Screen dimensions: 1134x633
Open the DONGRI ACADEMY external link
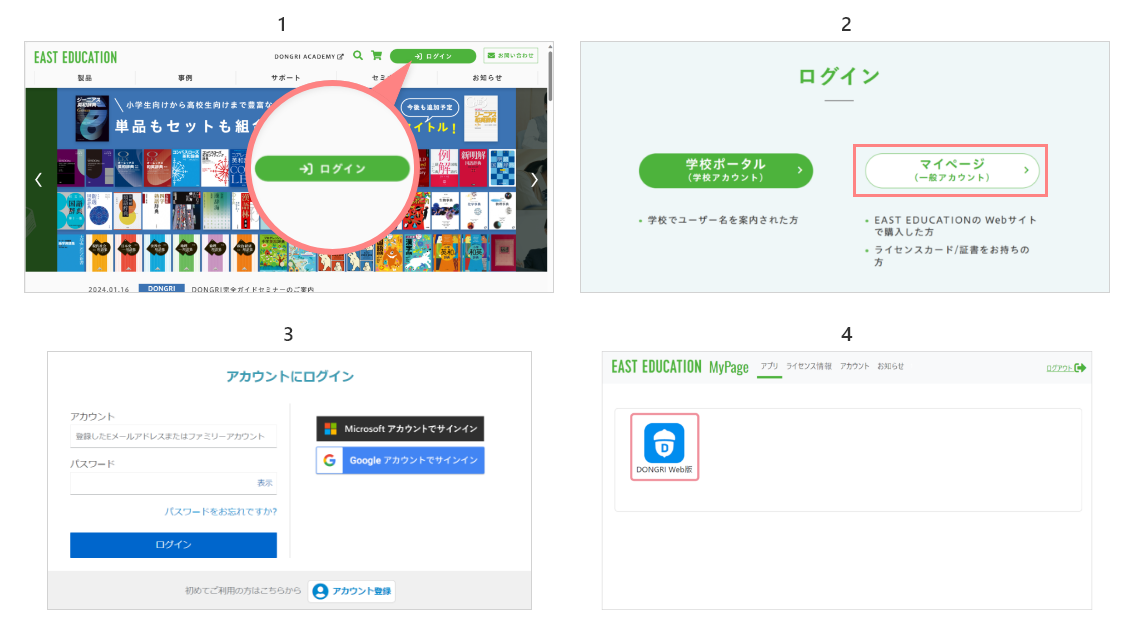(x=309, y=56)
